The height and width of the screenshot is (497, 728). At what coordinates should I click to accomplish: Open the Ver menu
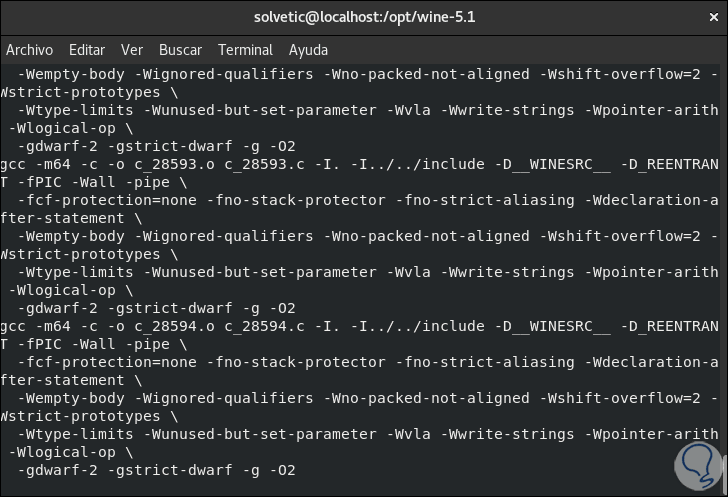click(x=132, y=49)
